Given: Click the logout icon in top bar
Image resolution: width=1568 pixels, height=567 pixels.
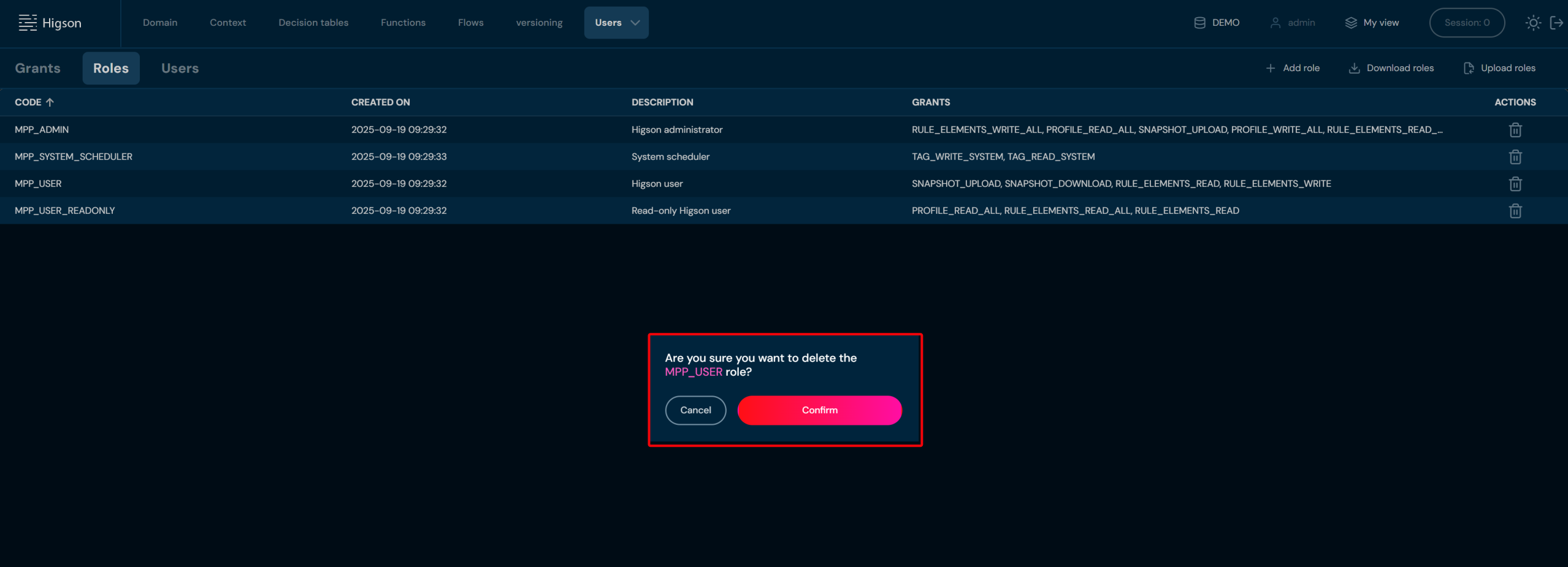Looking at the screenshot, I should click(1556, 23).
